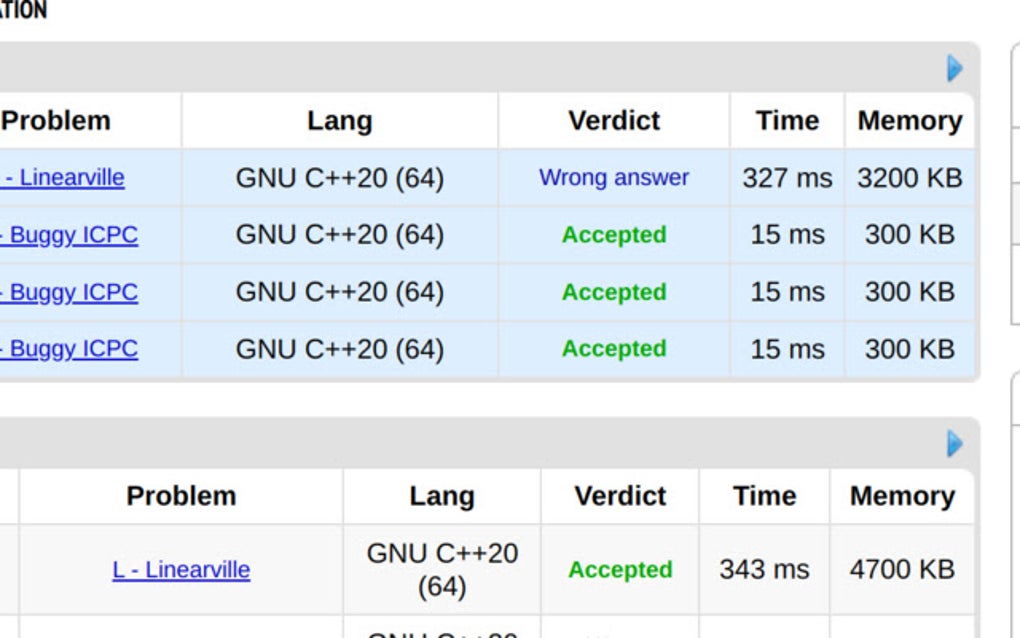Open Linearville link in the Wrong answer row
The width and height of the screenshot is (1020, 638).
pyautogui.click(x=64, y=178)
